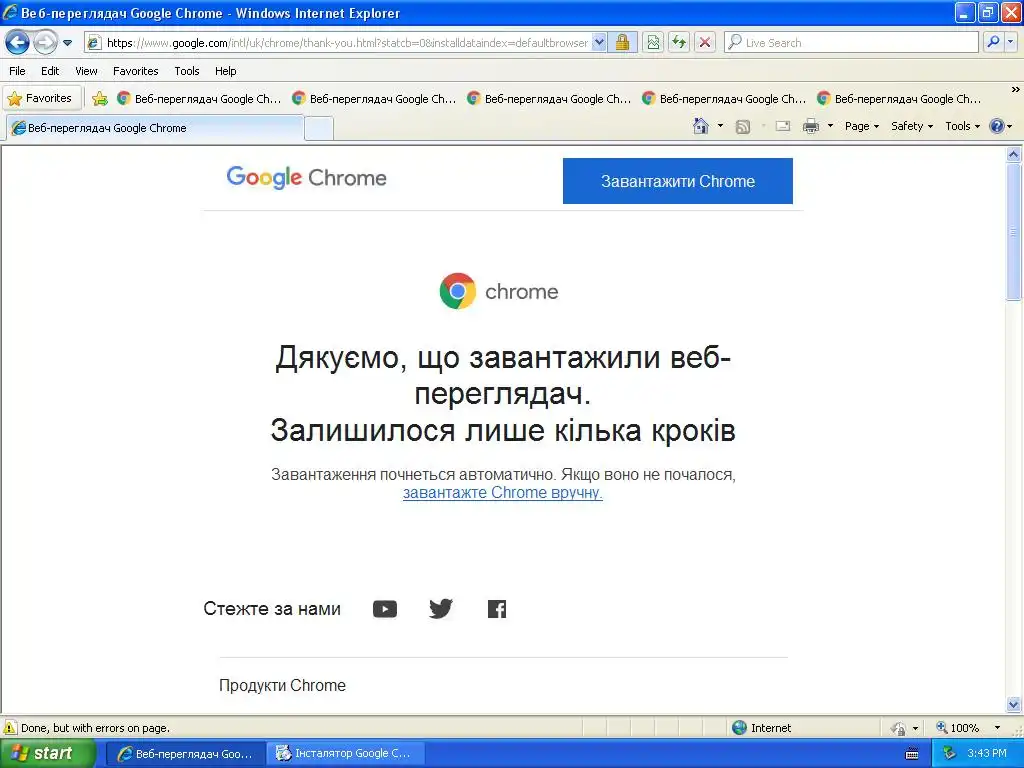Screen dimensions: 1024x768
Task: Click the address bar URL field
Action: 347,43
